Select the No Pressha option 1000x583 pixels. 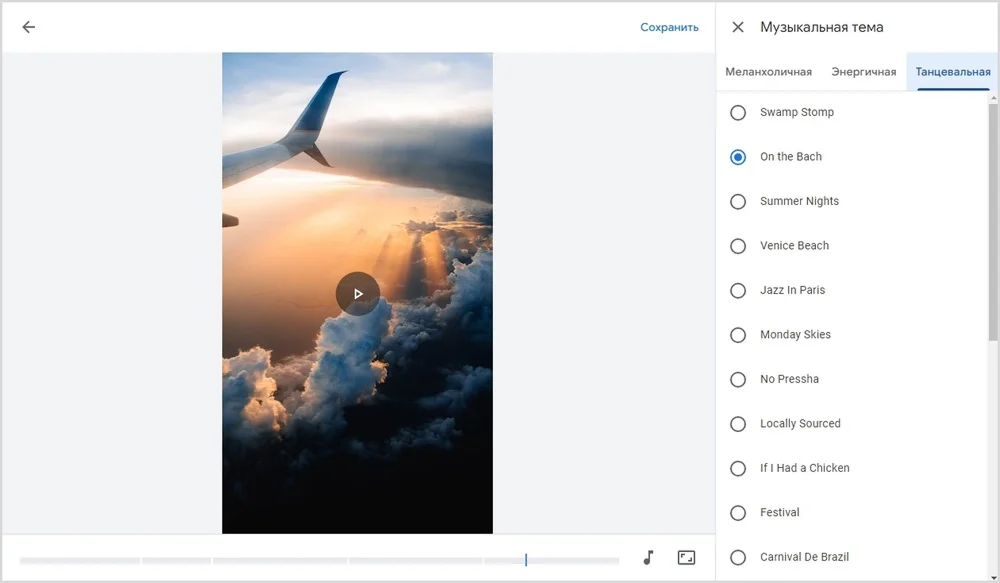738,380
